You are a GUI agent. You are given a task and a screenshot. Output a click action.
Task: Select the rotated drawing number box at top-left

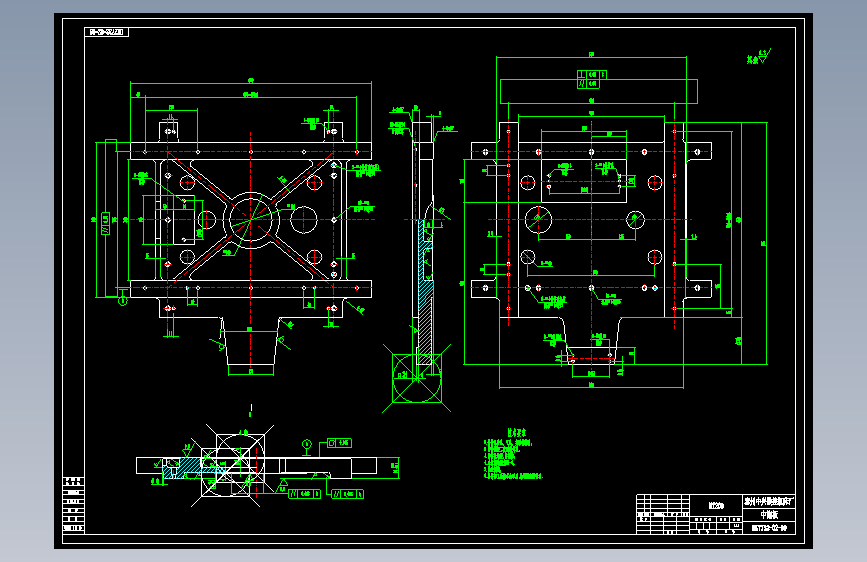tap(107, 32)
